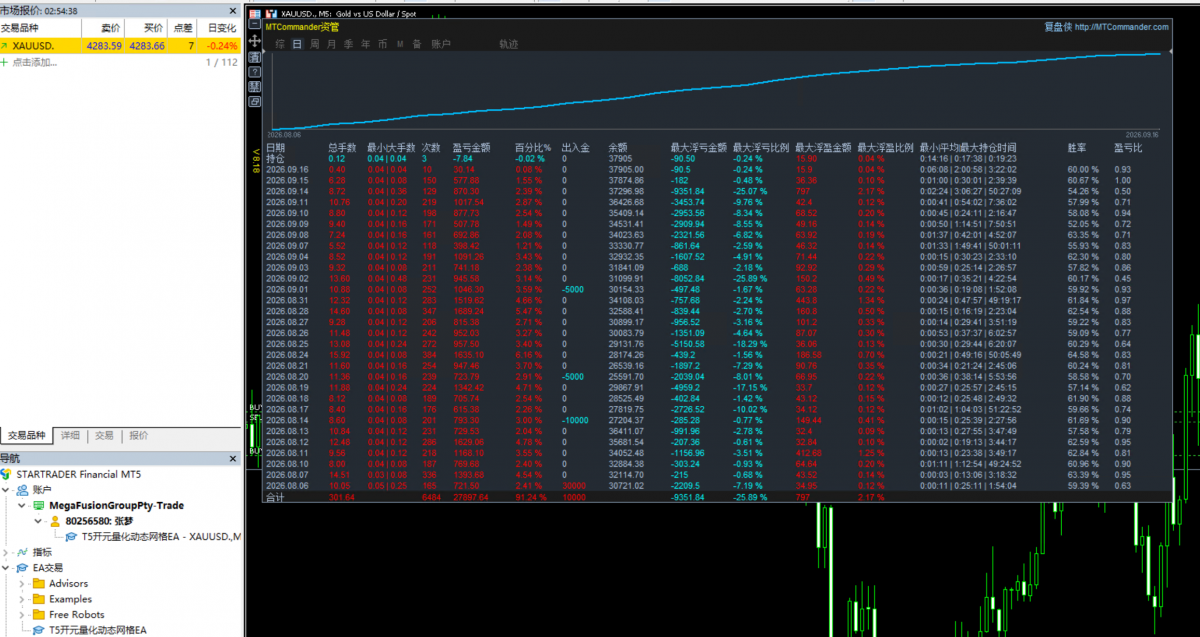
Task: Click the 总手数 column header
Action: 342,147
